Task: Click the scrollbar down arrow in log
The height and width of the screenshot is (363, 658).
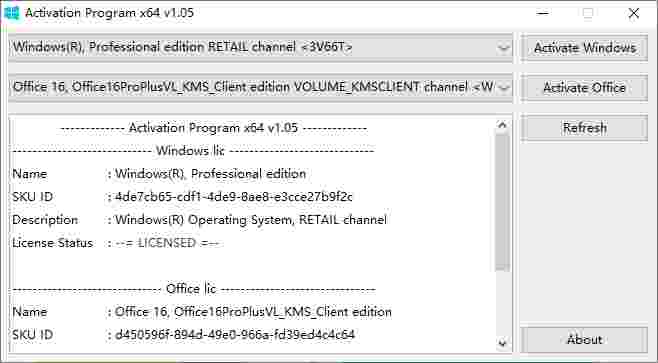Action: point(502,343)
